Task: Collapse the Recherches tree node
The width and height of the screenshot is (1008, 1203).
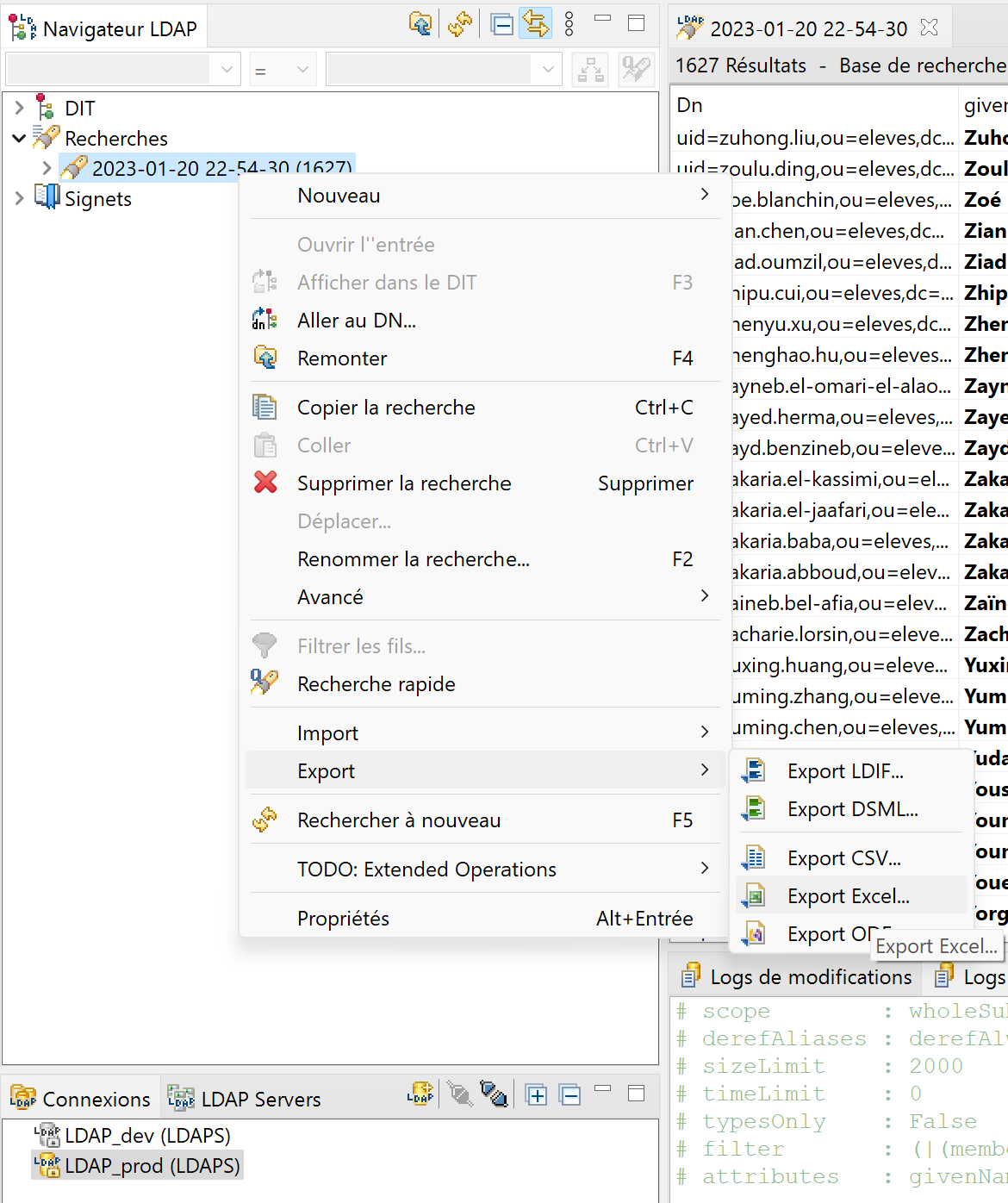Action: 19,139
